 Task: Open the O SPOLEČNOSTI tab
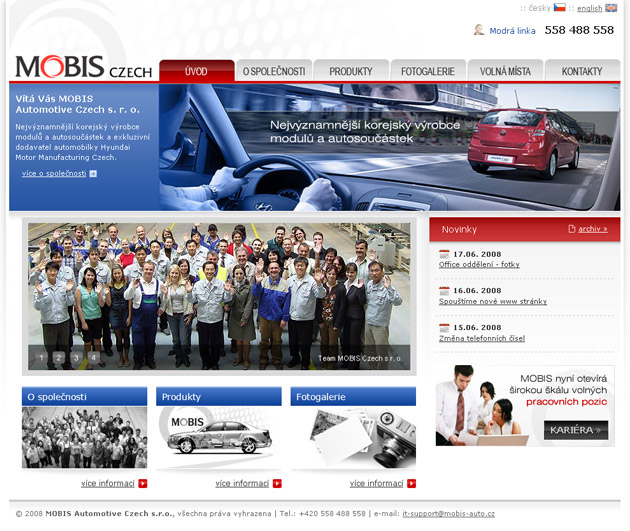click(274, 71)
